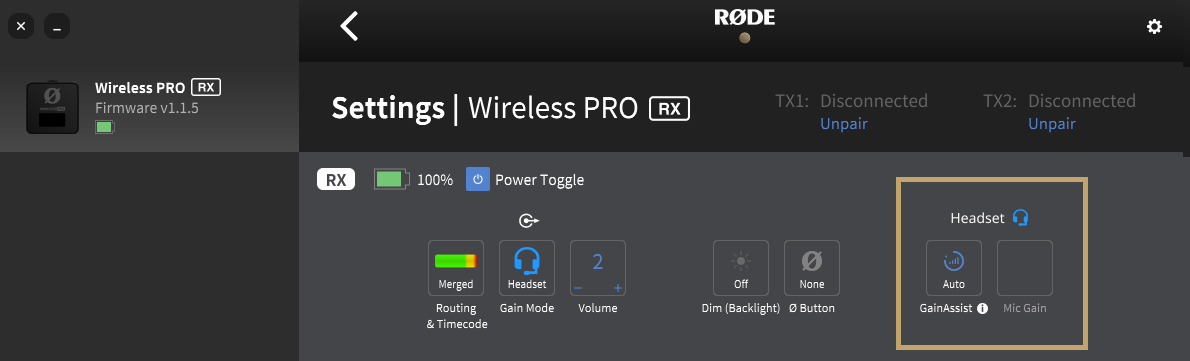Change Gain Mode from Headset
The height and width of the screenshot is (361, 1190).
pyautogui.click(x=527, y=268)
